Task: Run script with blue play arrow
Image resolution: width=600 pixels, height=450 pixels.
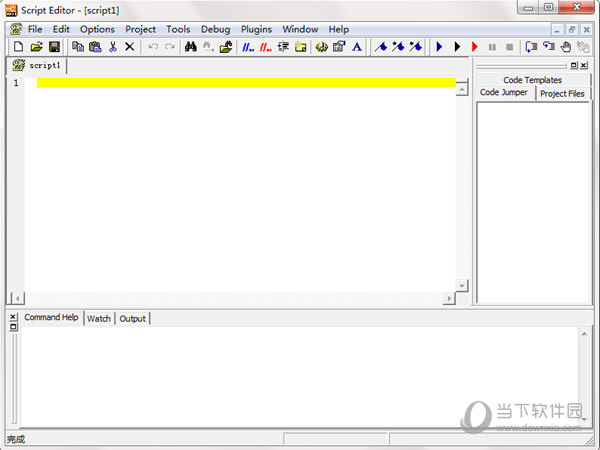Action: (x=439, y=47)
